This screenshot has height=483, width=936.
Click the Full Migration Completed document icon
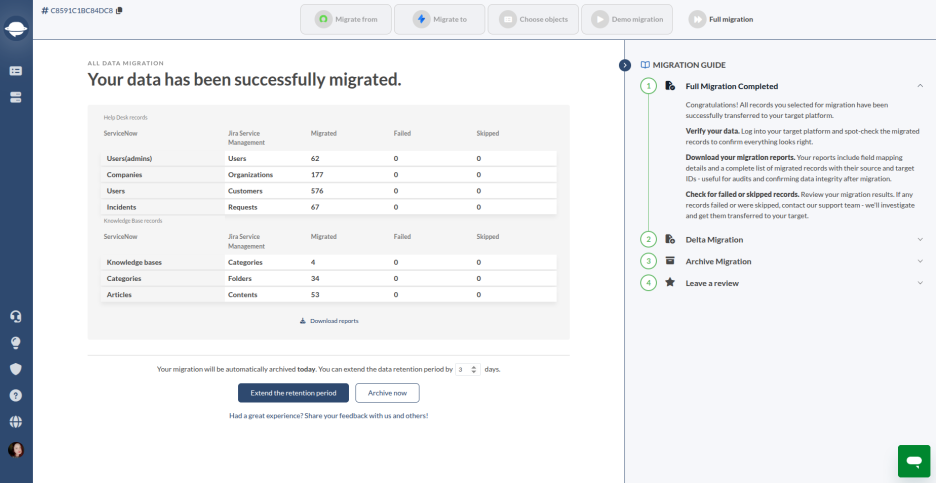[670, 86]
